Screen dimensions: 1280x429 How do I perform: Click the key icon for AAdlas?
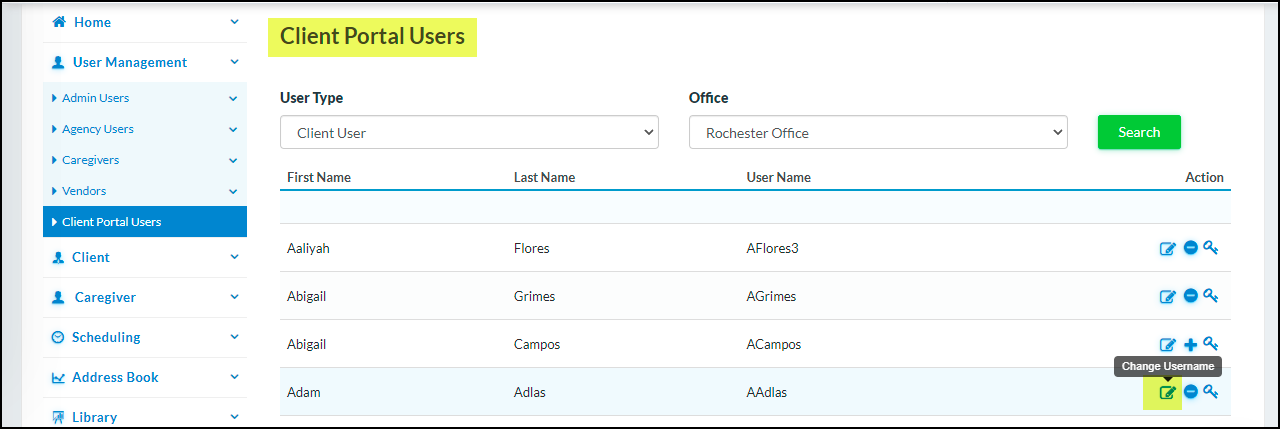tap(1210, 392)
